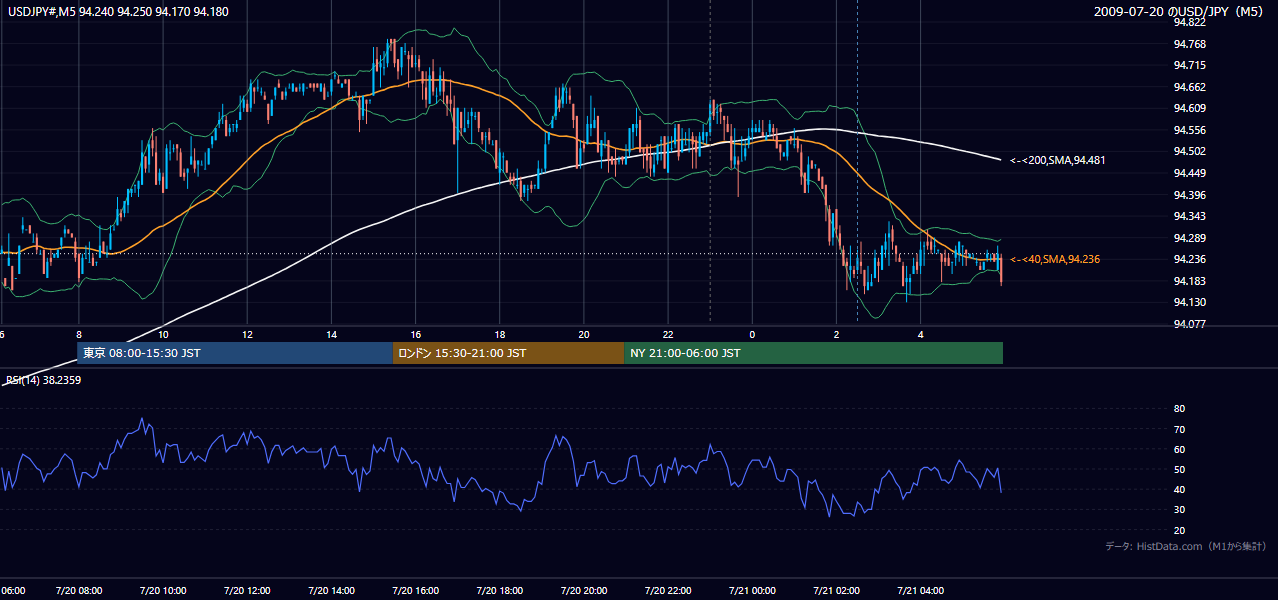Click the 40 SMA 94.236 label
The height and width of the screenshot is (600, 1278).
[x=1054, y=259]
